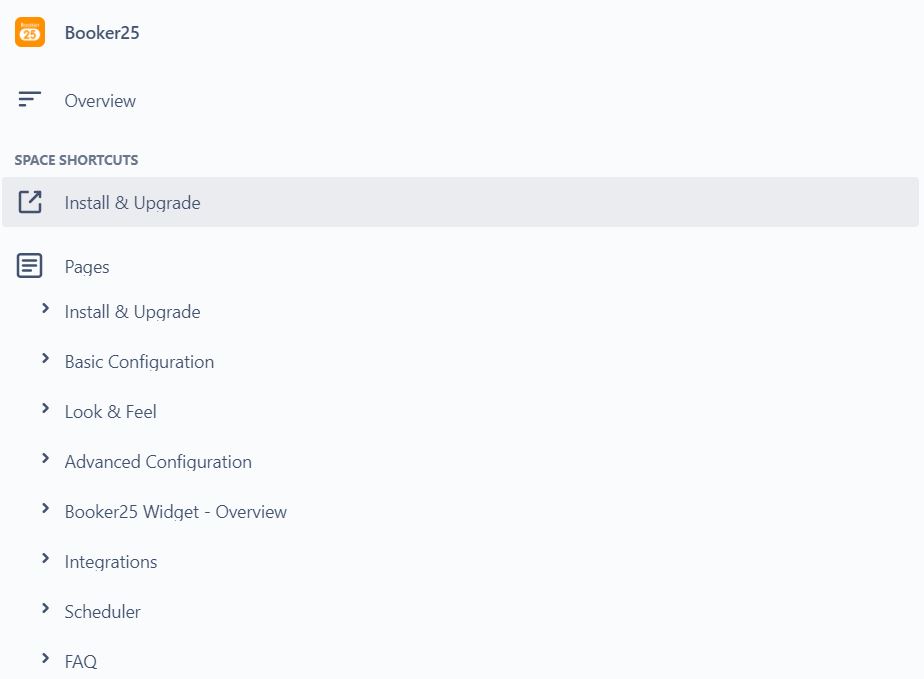Click the Overview lines icon
Screen dimensions: 924x679
[29, 99]
